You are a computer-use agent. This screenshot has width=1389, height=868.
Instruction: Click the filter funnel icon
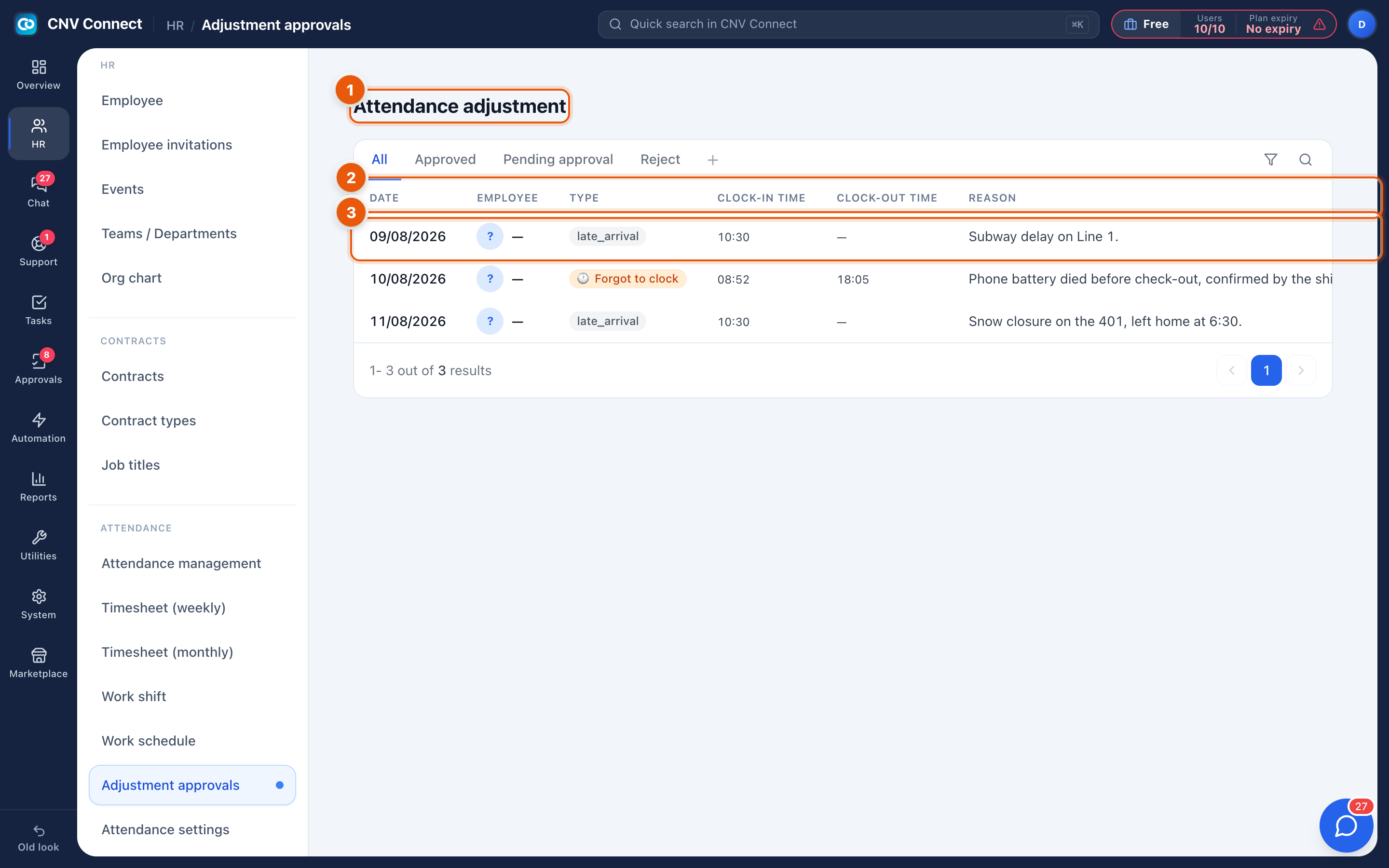(1271, 160)
